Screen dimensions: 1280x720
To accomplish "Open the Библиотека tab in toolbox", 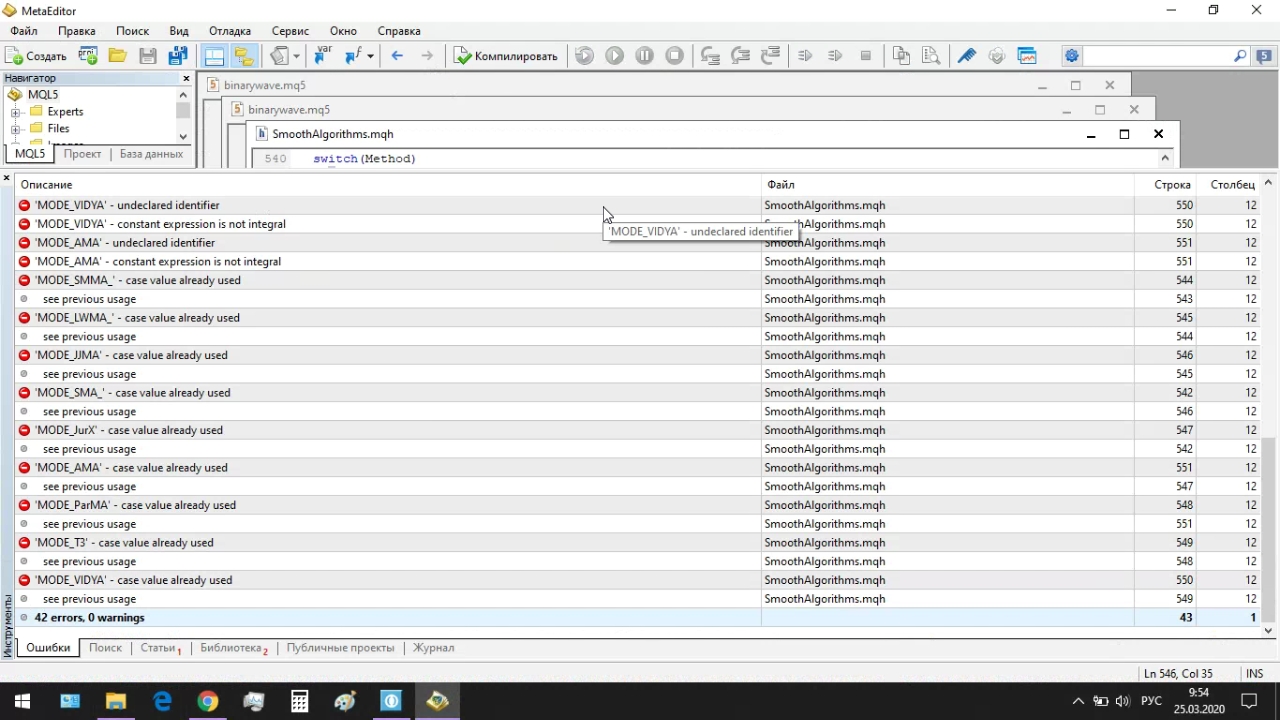I will pos(234,648).
